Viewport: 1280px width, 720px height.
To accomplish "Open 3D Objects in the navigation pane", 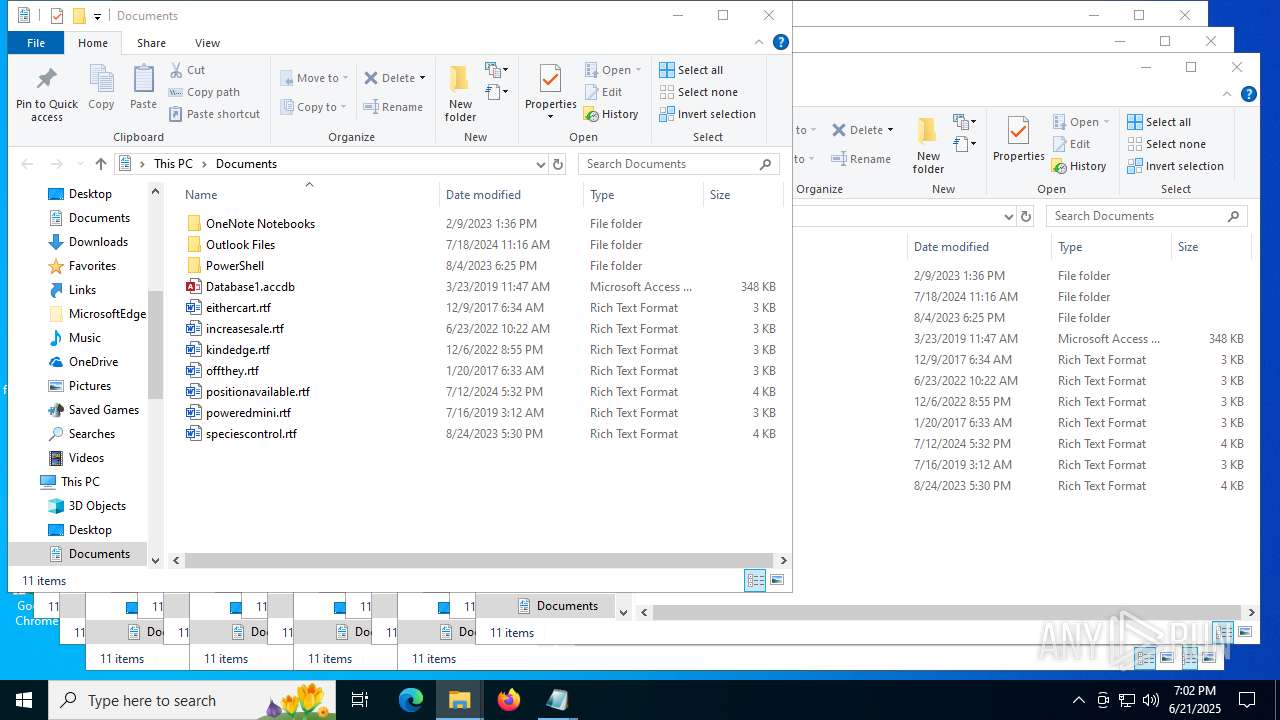I will coord(97,506).
